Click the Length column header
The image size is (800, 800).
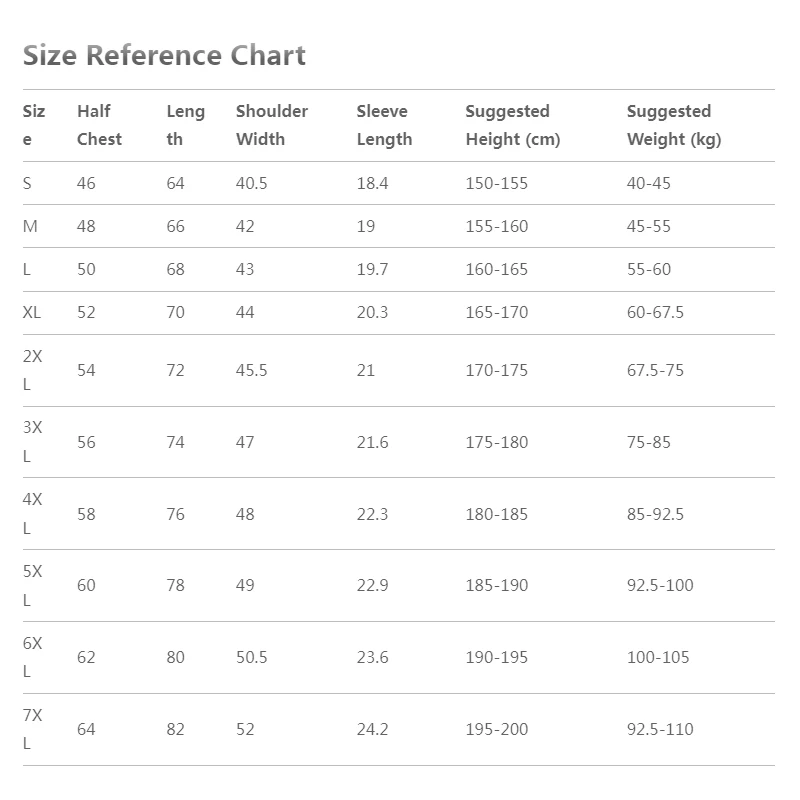(185, 125)
